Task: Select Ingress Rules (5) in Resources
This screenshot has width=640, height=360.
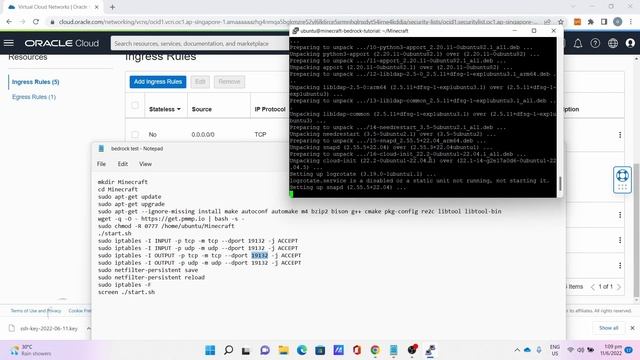Action: (36, 82)
